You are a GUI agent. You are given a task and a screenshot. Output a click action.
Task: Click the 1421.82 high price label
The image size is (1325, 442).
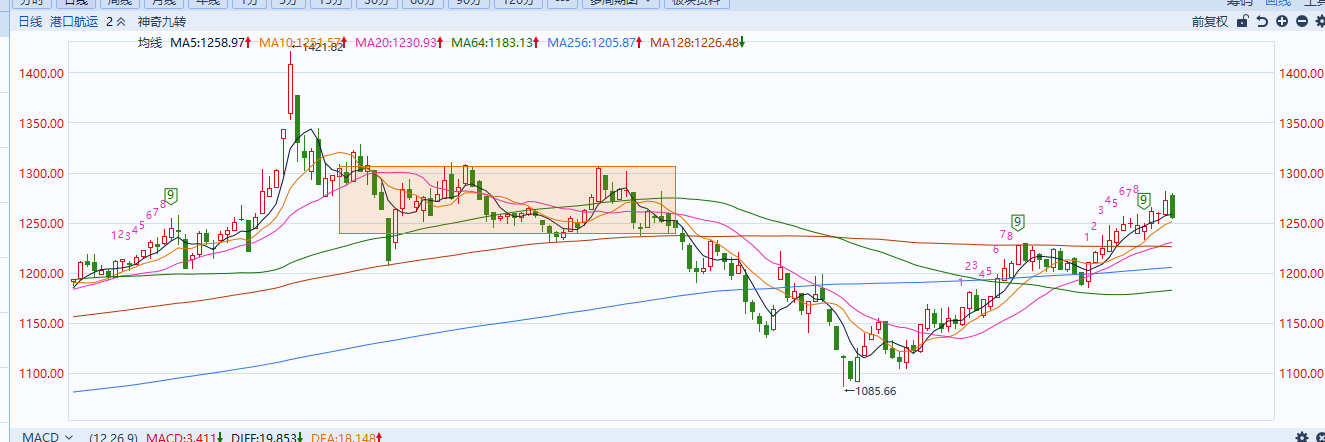pos(322,47)
